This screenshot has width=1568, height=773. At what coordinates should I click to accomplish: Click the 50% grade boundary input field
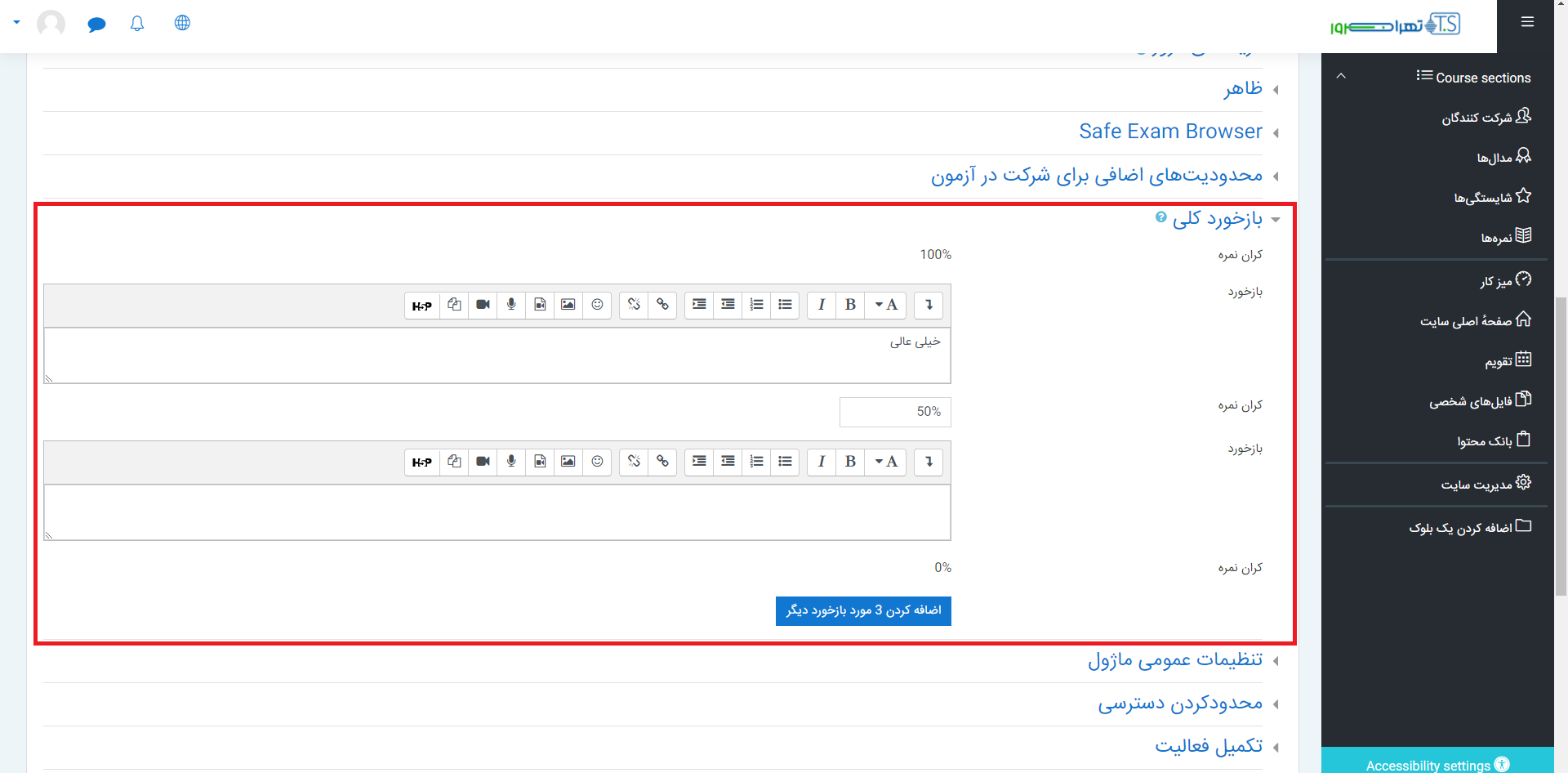coord(895,412)
